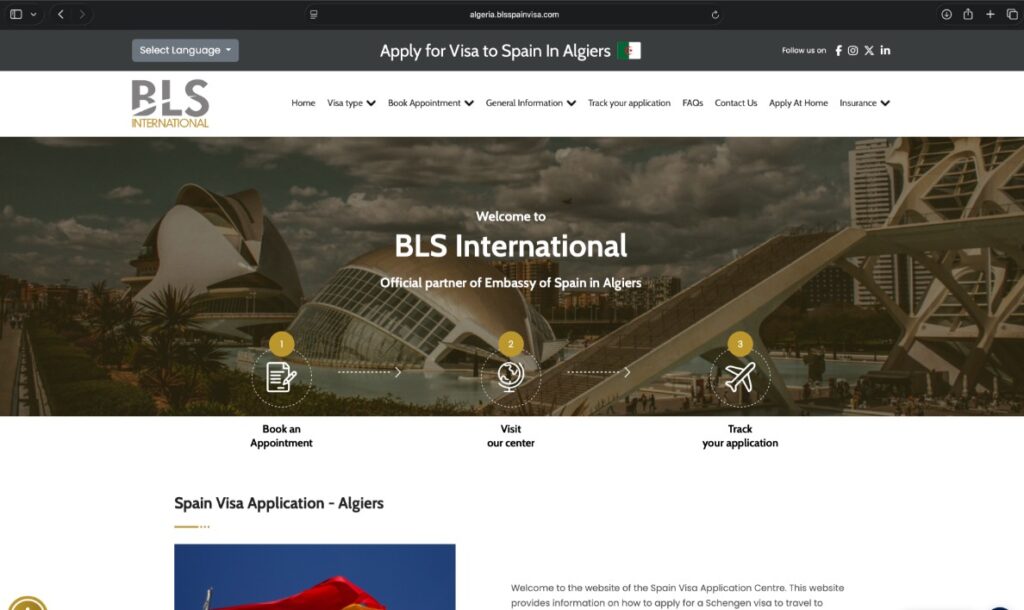Expand the Insurance menu
The image size is (1024, 610).
coord(864,103)
